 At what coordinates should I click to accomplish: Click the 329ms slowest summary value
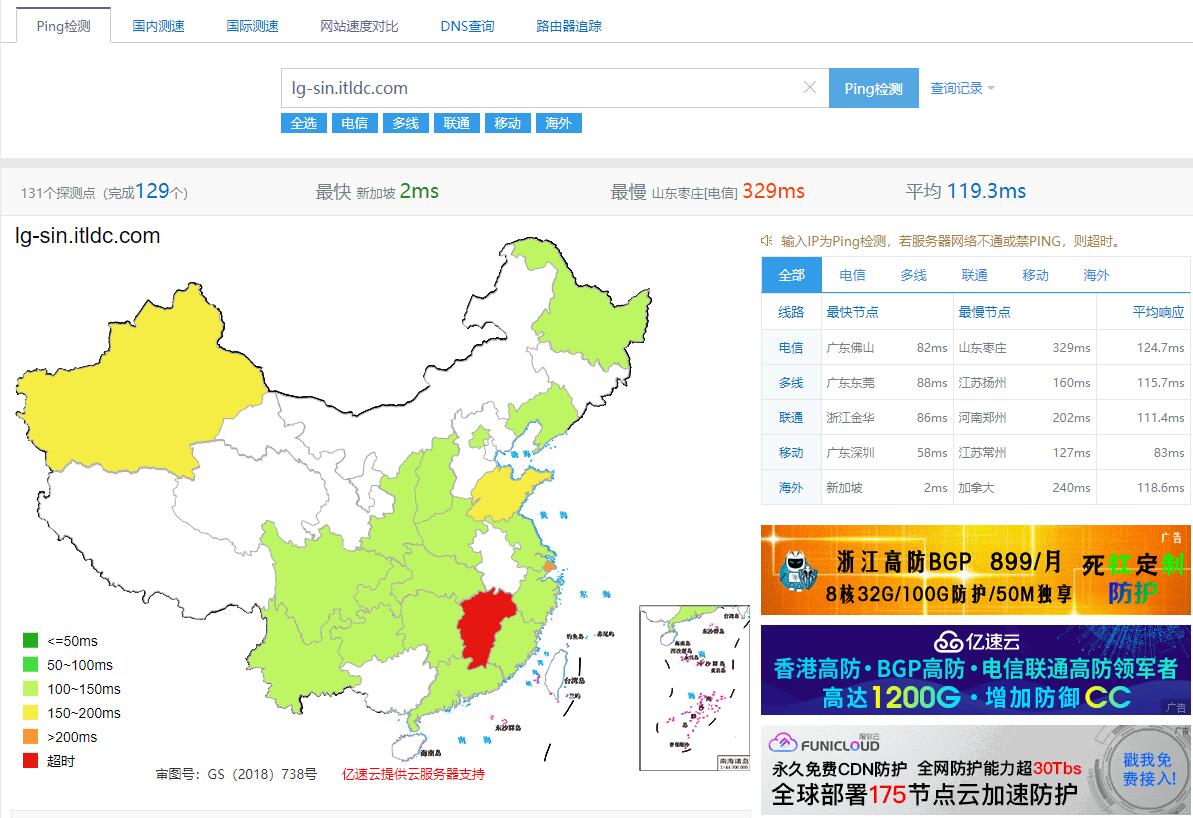click(773, 191)
